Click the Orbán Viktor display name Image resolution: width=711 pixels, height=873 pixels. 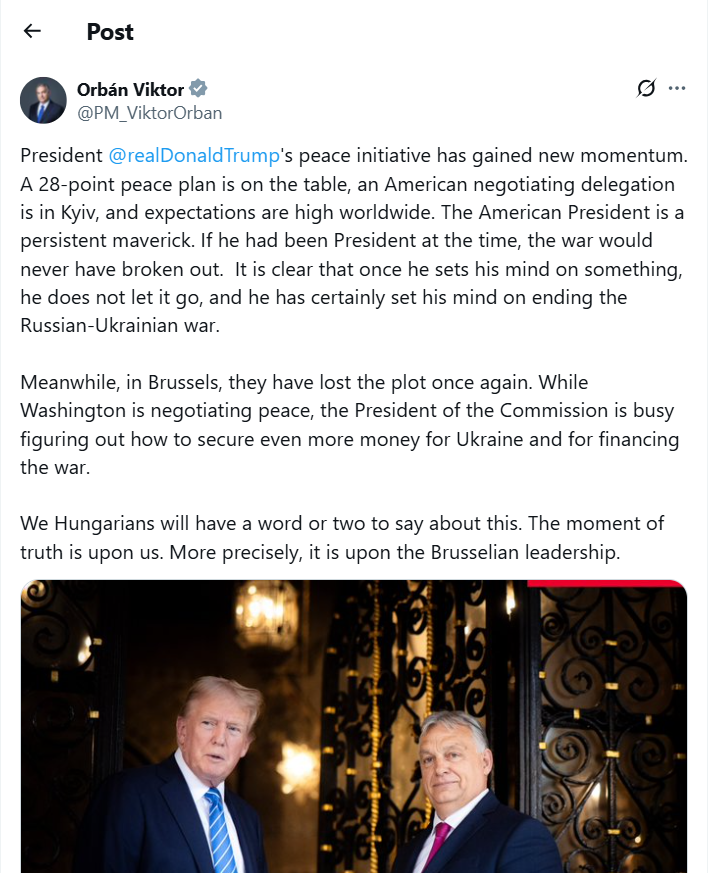coord(130,89)
